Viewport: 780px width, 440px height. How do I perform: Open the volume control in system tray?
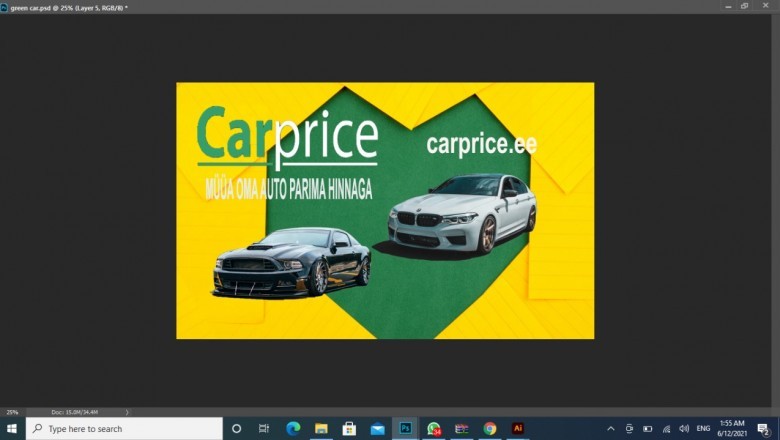[684, 428]
